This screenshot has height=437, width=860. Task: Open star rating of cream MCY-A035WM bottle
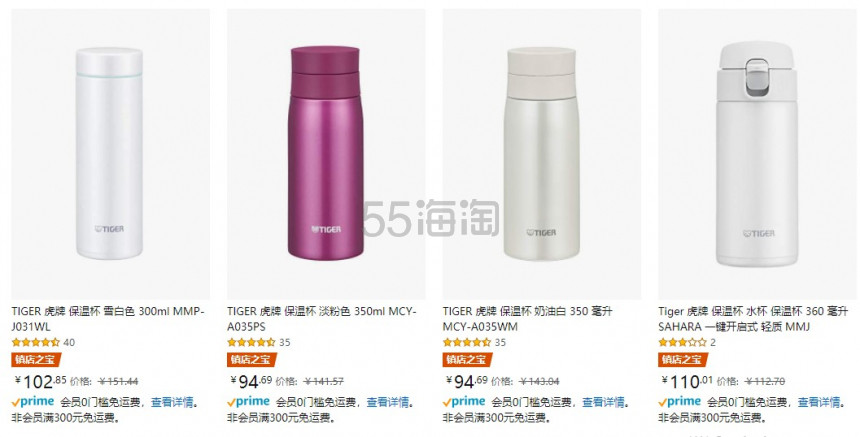467,343
